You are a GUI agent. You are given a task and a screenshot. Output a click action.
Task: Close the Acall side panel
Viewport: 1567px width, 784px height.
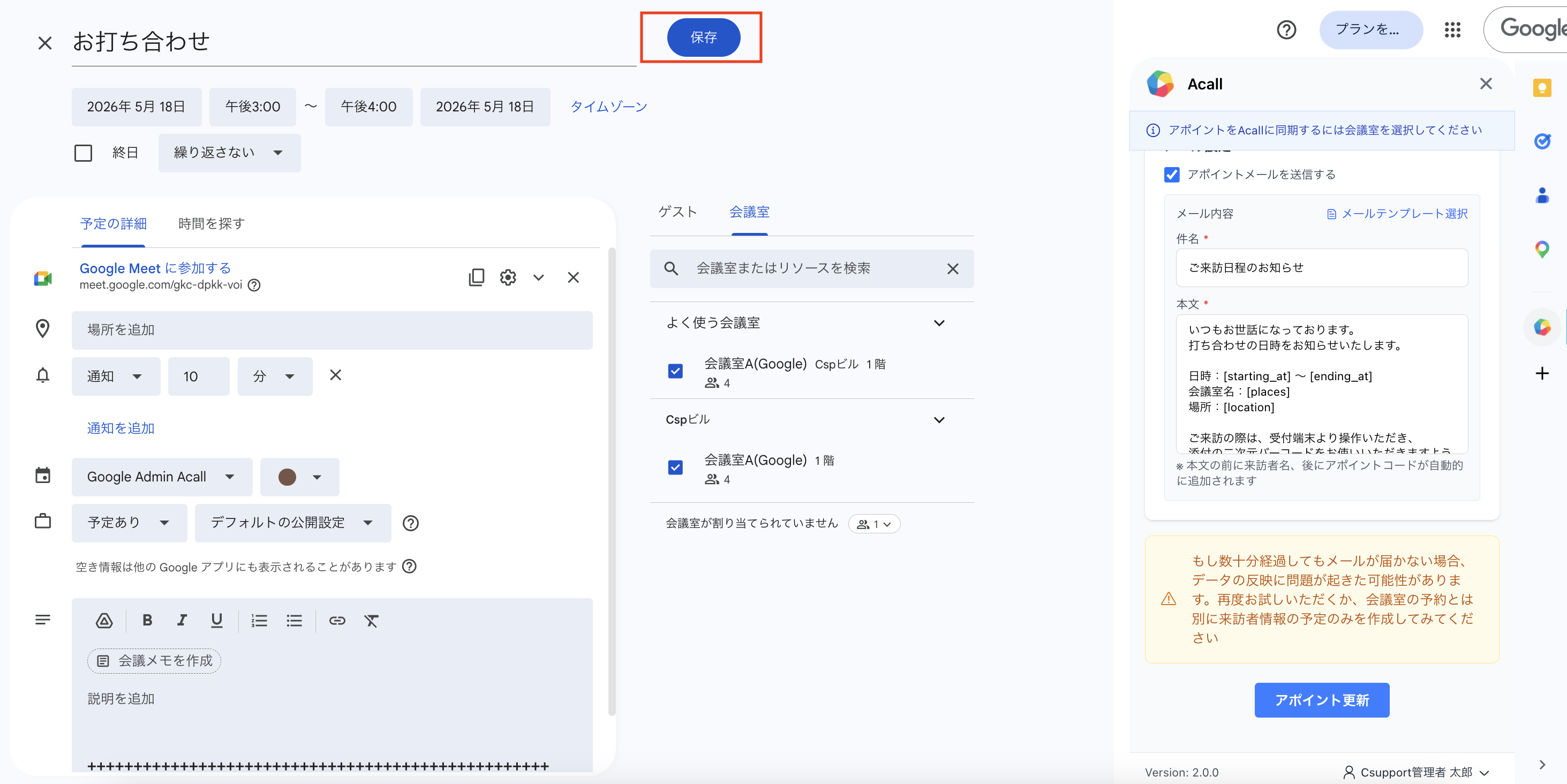tap(1486, 84)
